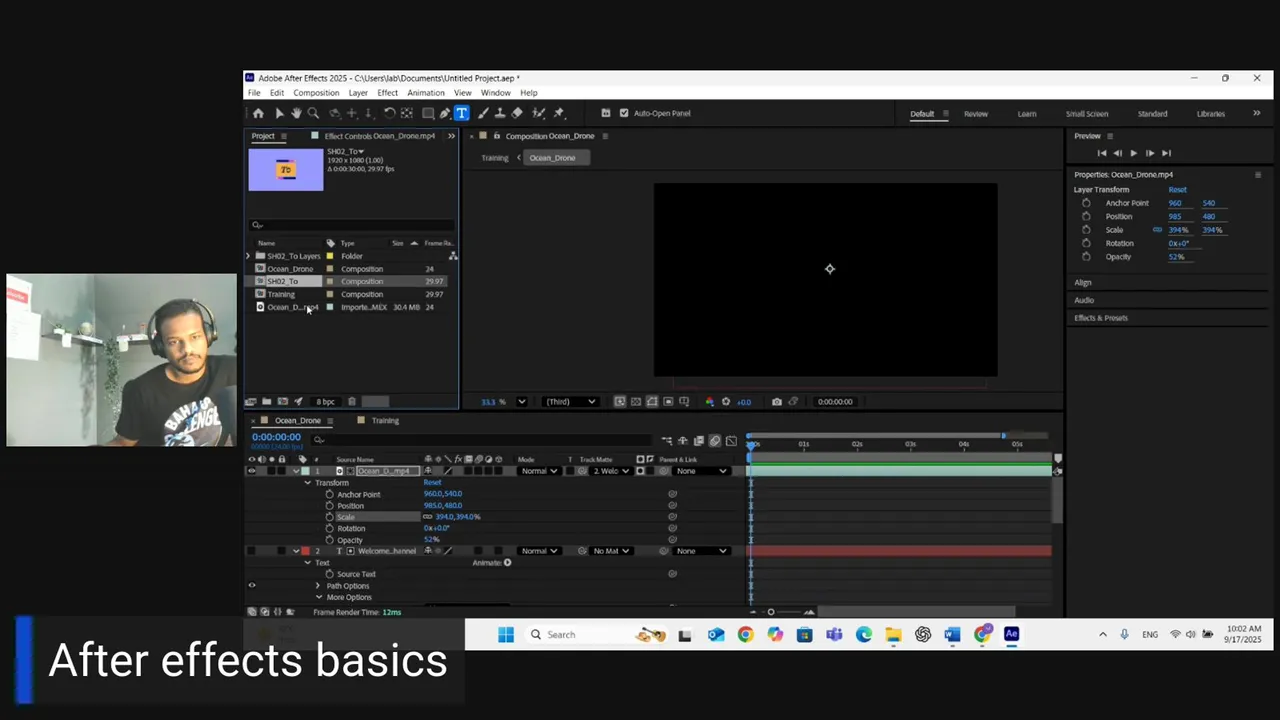Select the Brush tool
This screenshot has width=1280, height=720.
[x=483, y=113]
